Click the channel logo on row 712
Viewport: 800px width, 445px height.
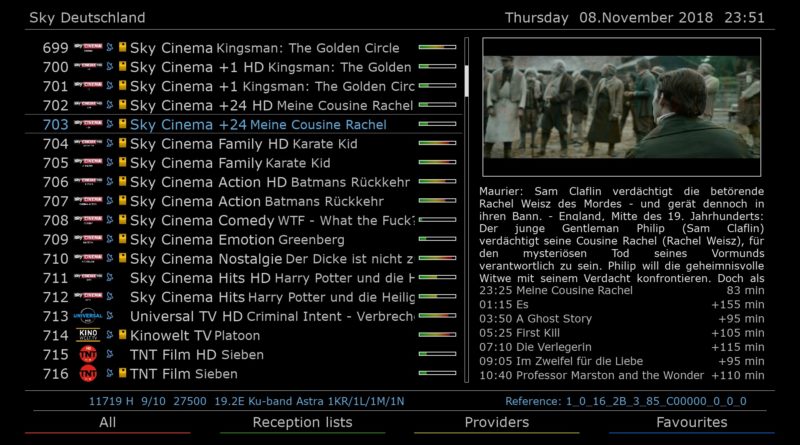(88, 296)
